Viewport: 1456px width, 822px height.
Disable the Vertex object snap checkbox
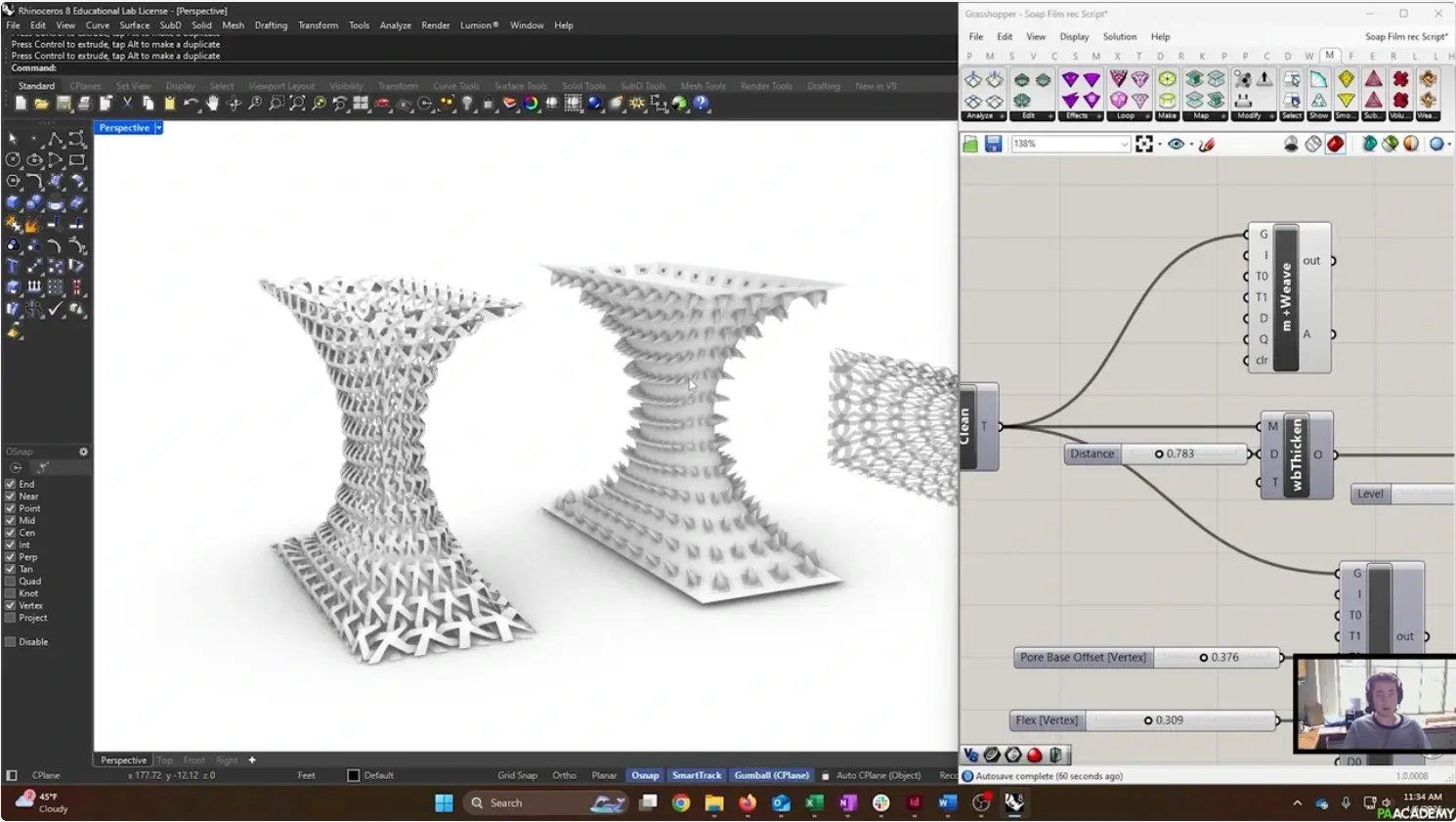[x=10, y=604]
